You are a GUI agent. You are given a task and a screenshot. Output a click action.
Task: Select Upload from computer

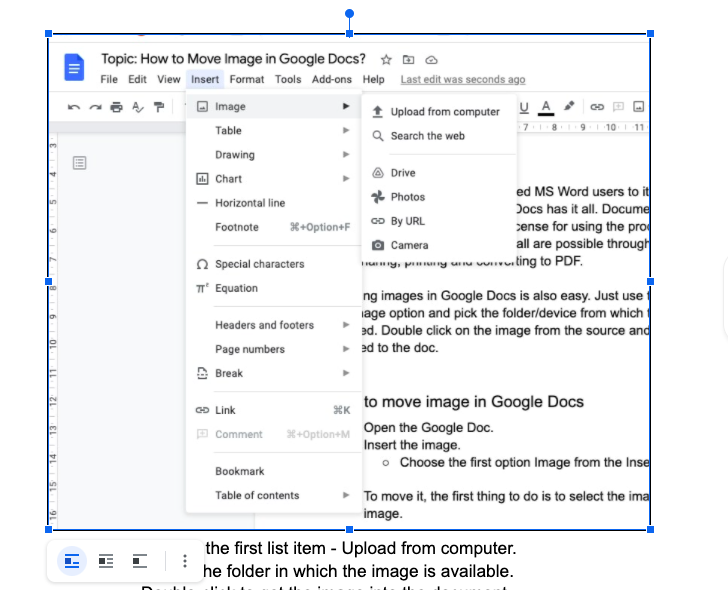(x=439, y=112)
